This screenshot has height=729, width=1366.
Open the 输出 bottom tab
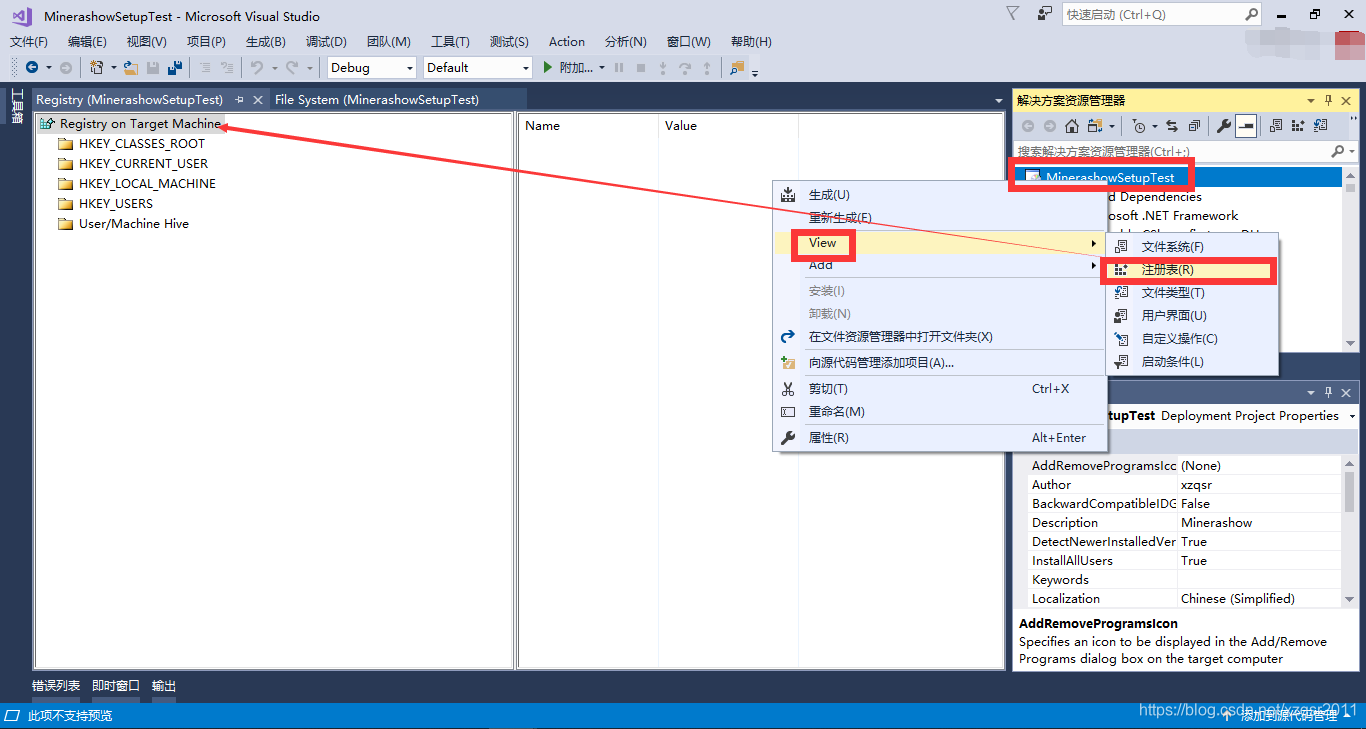[x=164, y=686]
